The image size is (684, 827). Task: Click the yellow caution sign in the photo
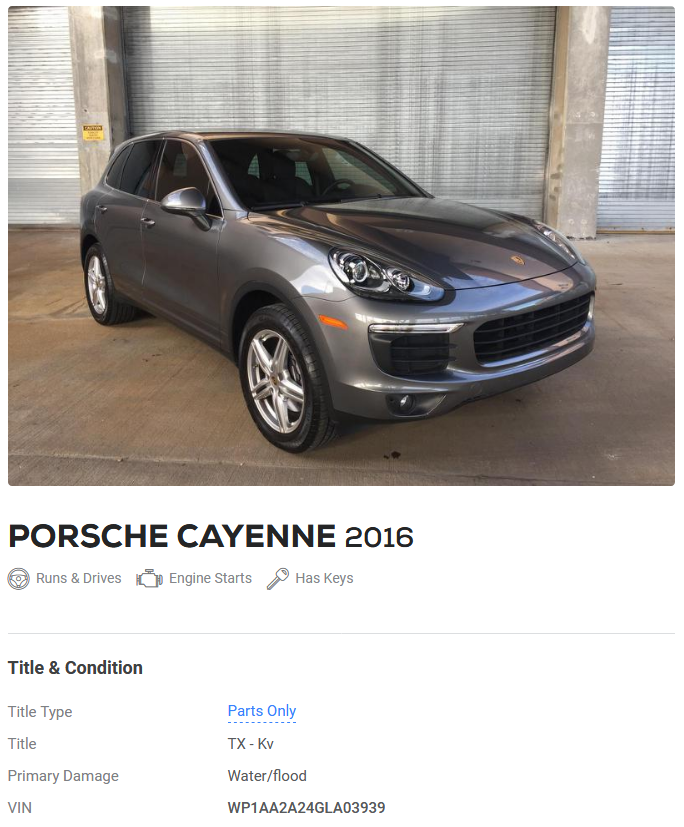(93, 132)
